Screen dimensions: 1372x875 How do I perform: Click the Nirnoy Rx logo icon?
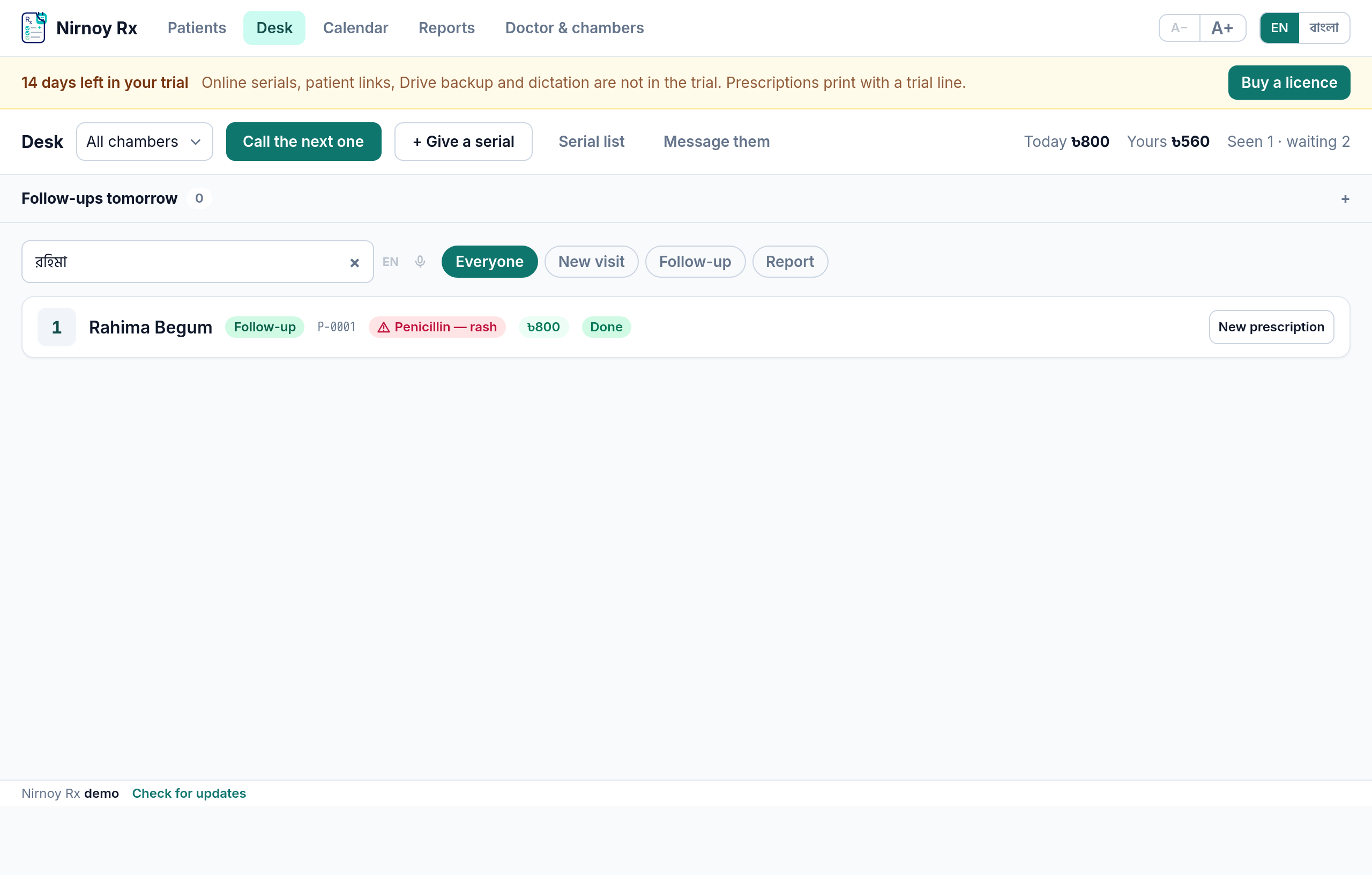(34, 27)
